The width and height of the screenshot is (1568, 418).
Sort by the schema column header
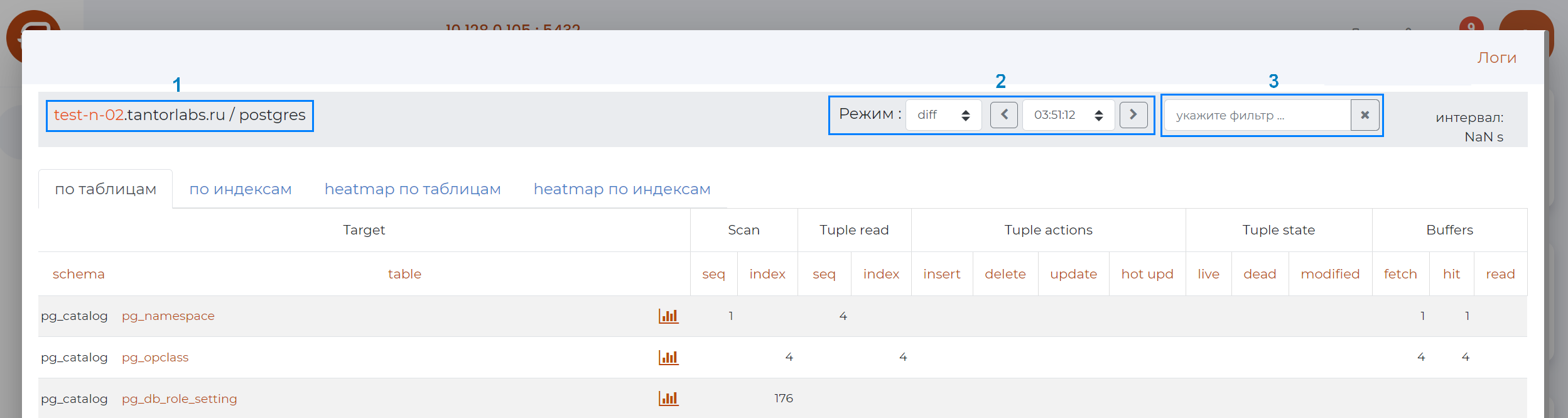click(78, 274)
